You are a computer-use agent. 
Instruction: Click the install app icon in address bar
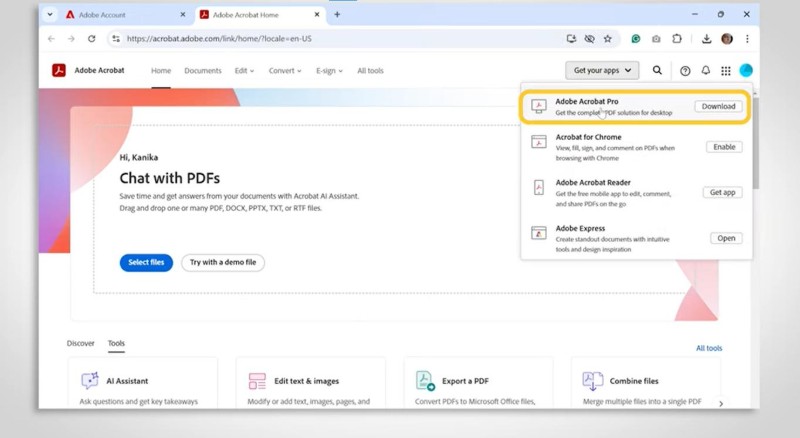(571, 39)
